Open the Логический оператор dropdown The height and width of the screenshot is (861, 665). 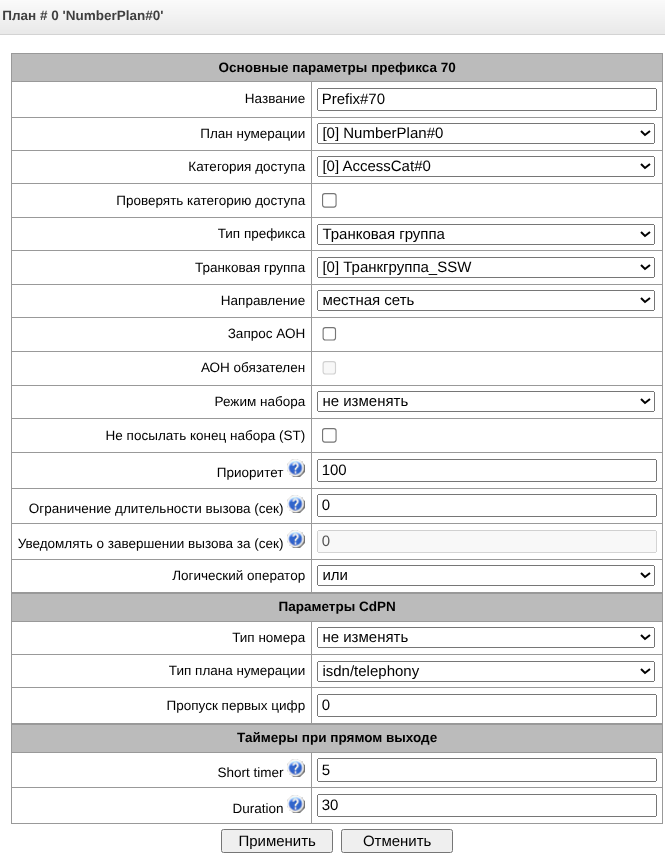[486, 576]
